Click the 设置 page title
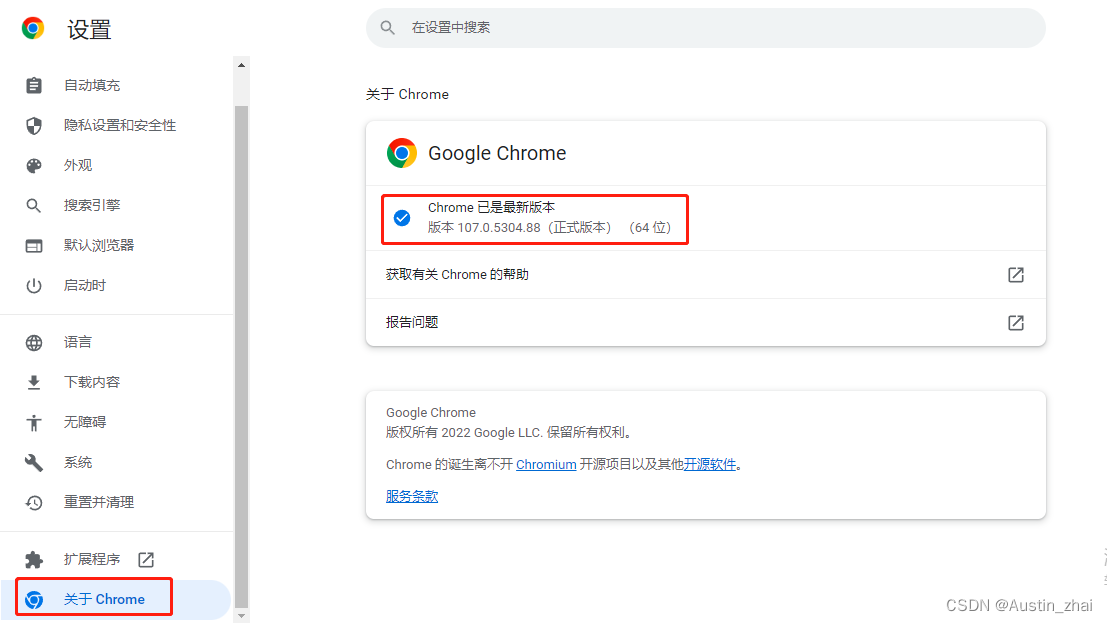Image resolution: width=1107 pixels, height=623 pixels. (90, 29)
